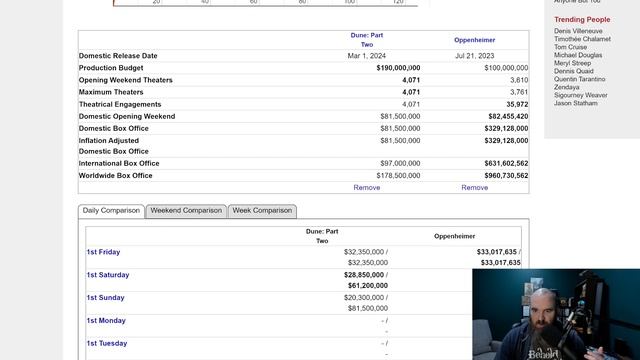Open trending person Dennis Quaid
This screenshot has height=360, width=640.
tap(573, 71)
